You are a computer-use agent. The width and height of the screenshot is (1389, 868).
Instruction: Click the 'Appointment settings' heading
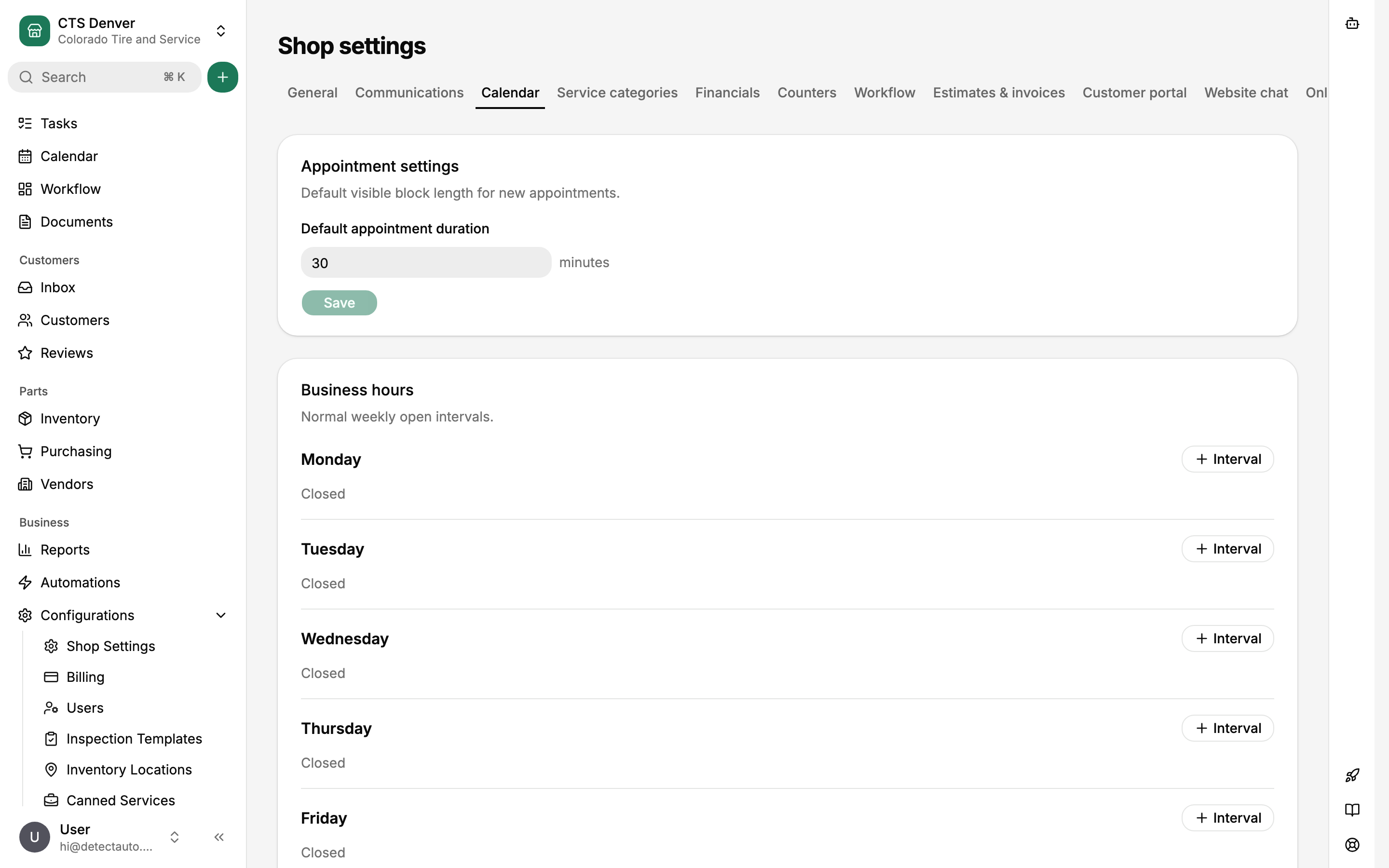tap(380, 166)
